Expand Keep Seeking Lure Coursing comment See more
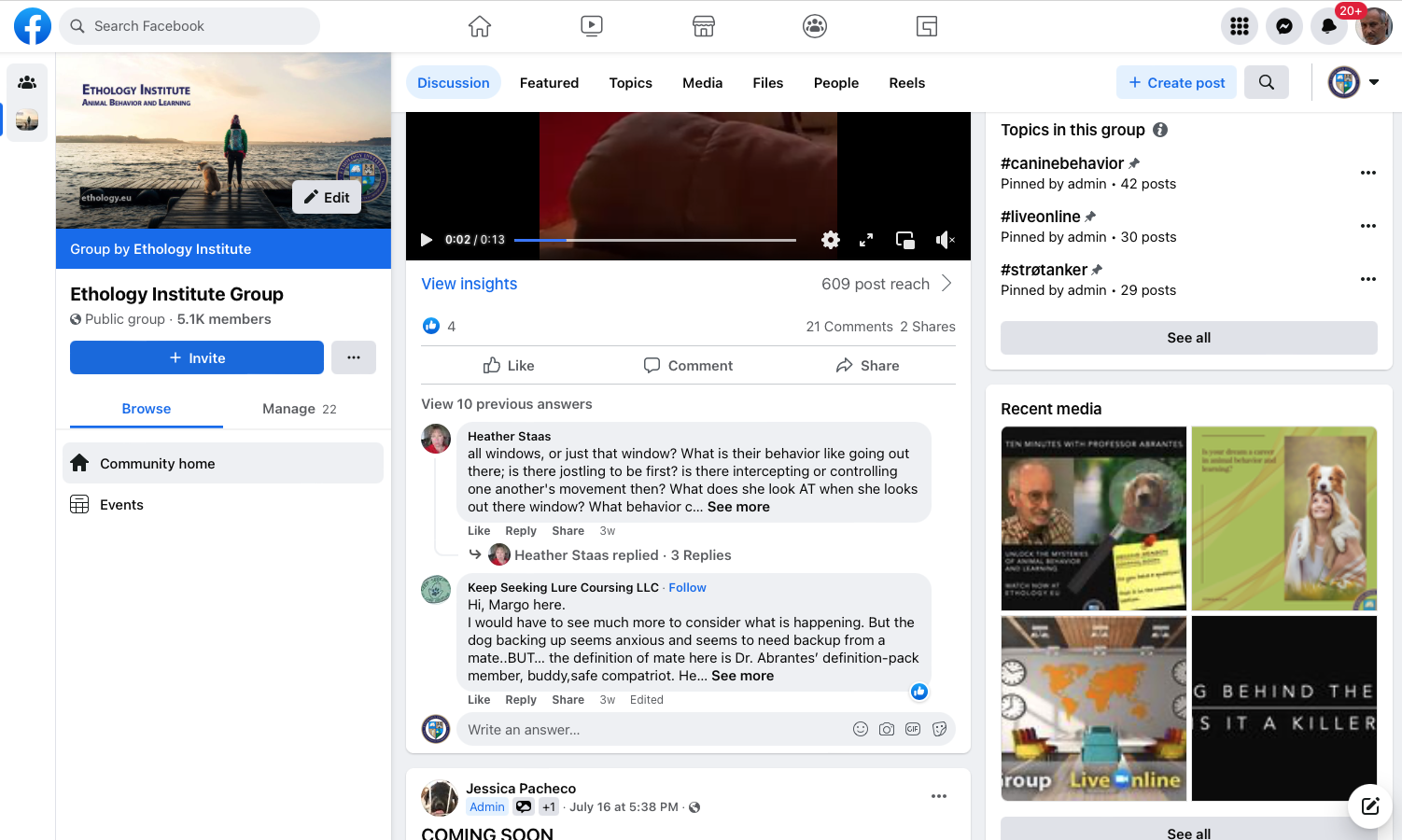 (x=742, y=676)
